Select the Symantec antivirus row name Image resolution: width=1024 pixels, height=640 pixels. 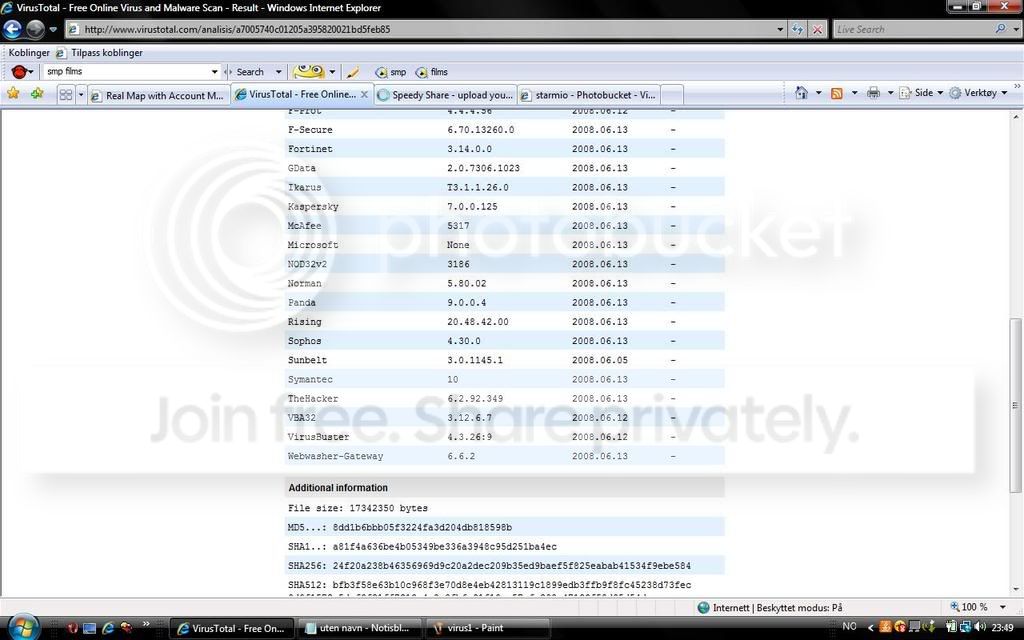click(310, 379)
